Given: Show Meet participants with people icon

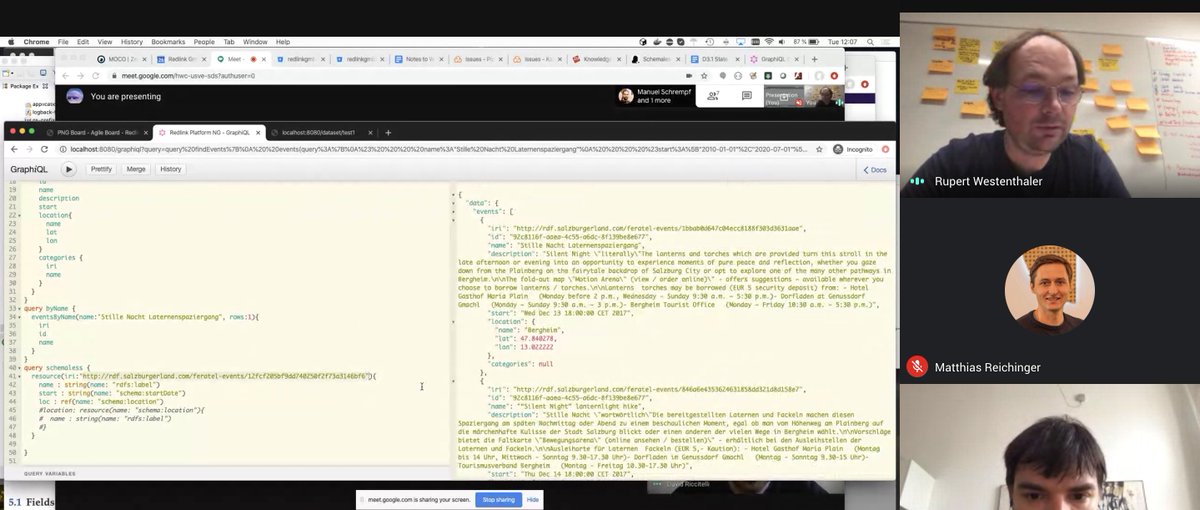Looking at the screenshot, I should tap(712, 96).
